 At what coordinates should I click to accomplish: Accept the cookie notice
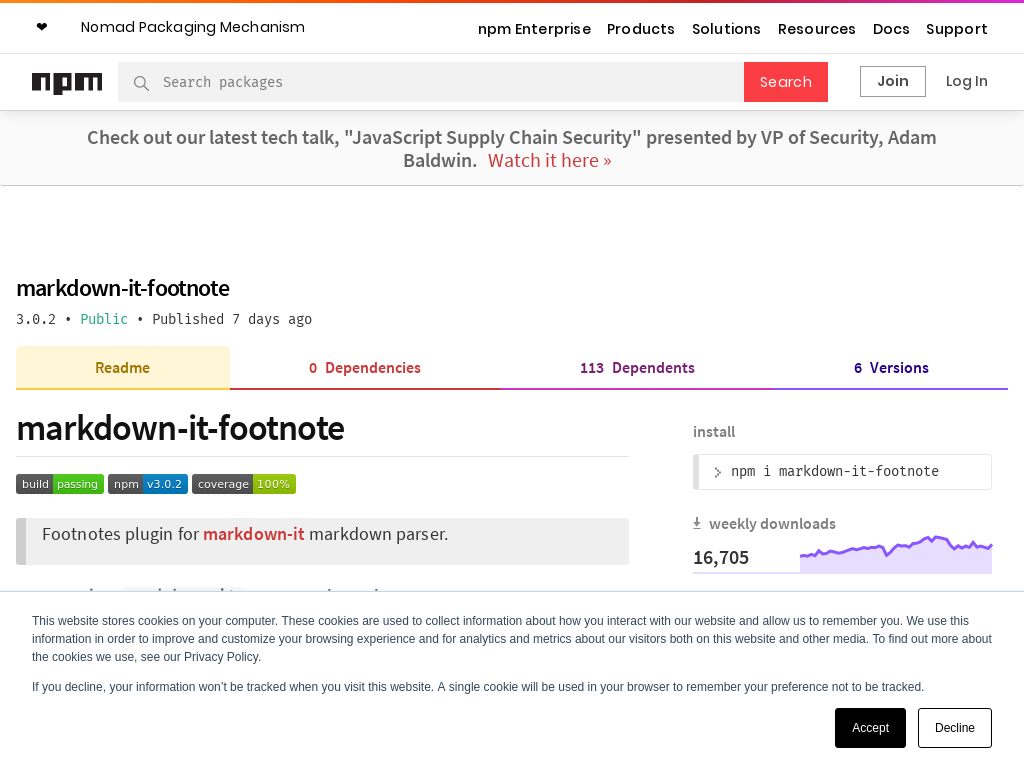coord(870,728)
